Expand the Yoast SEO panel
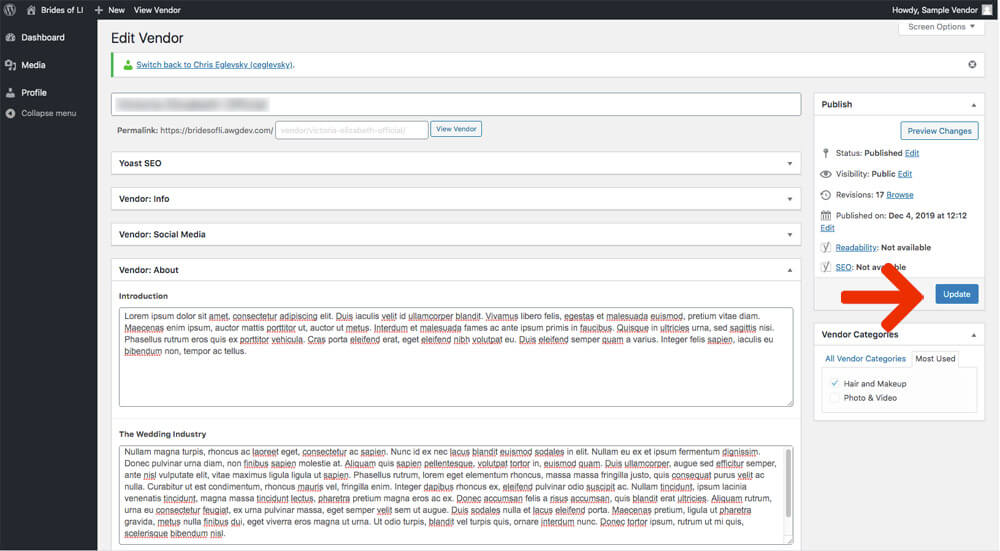The width and height of the screenshot is (1000, 551). [x=455, y=163]
